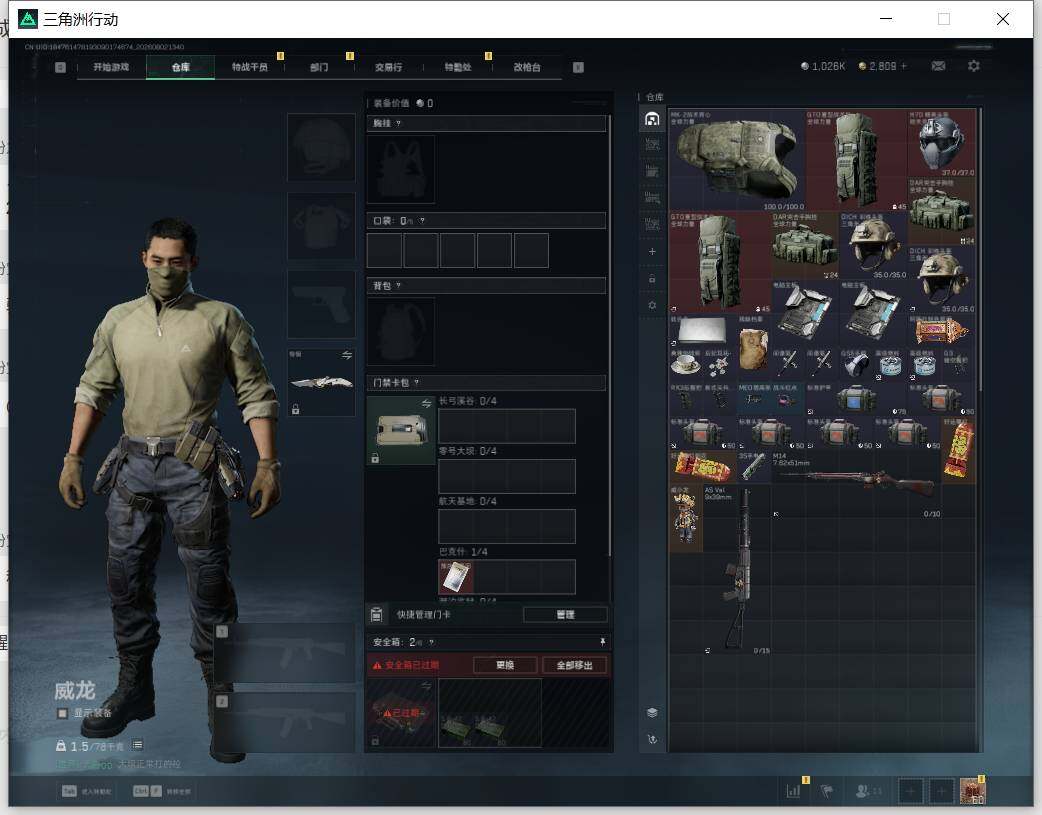Click the help mark next to 安全箱
The image size is (1042, 815).
pos(431,642)
